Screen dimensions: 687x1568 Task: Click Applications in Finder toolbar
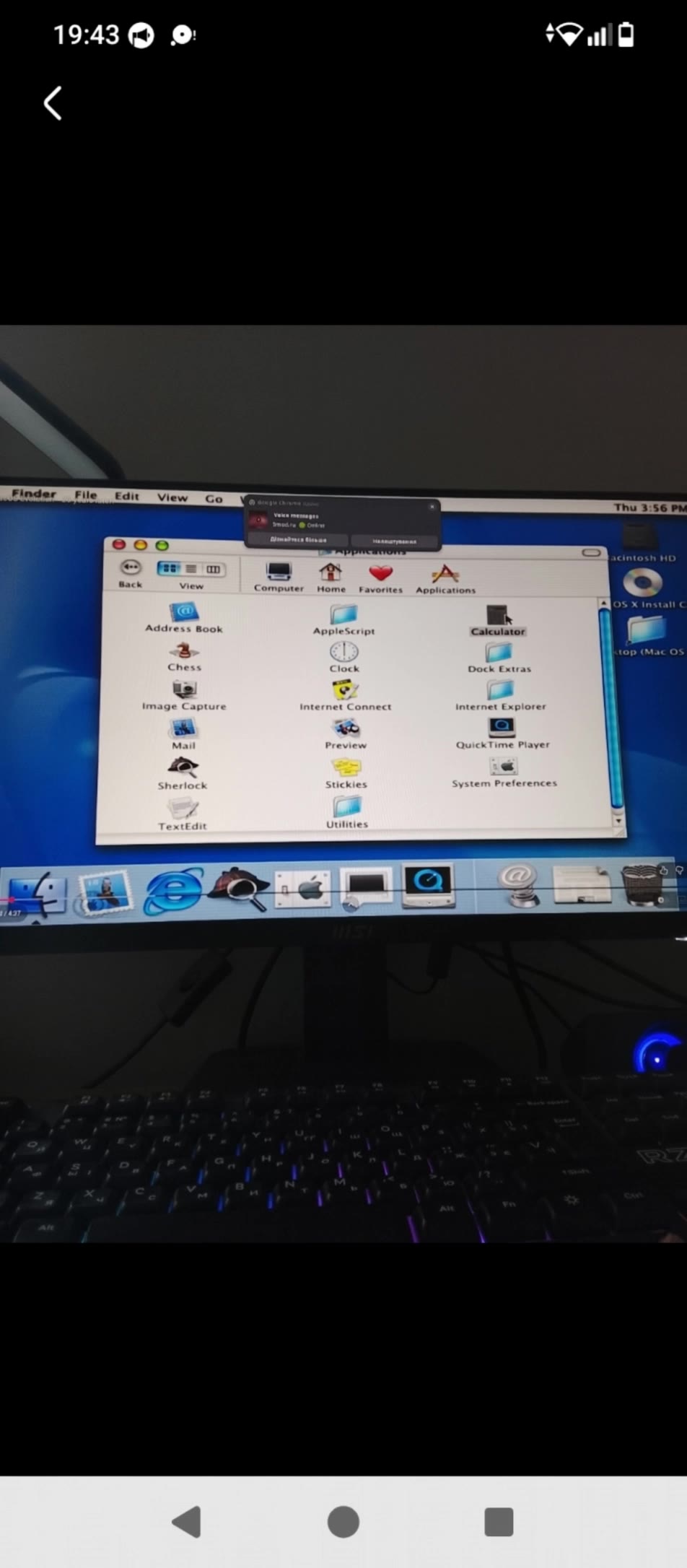point(445,580)
